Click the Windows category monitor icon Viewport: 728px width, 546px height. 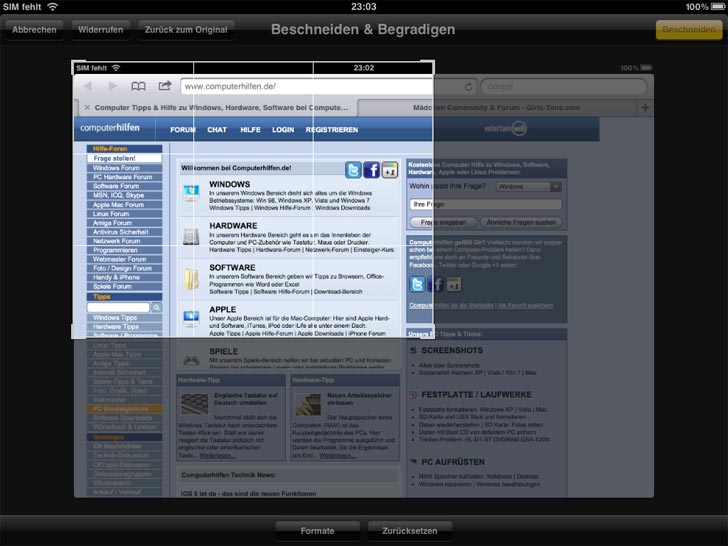tap(191, 193)
